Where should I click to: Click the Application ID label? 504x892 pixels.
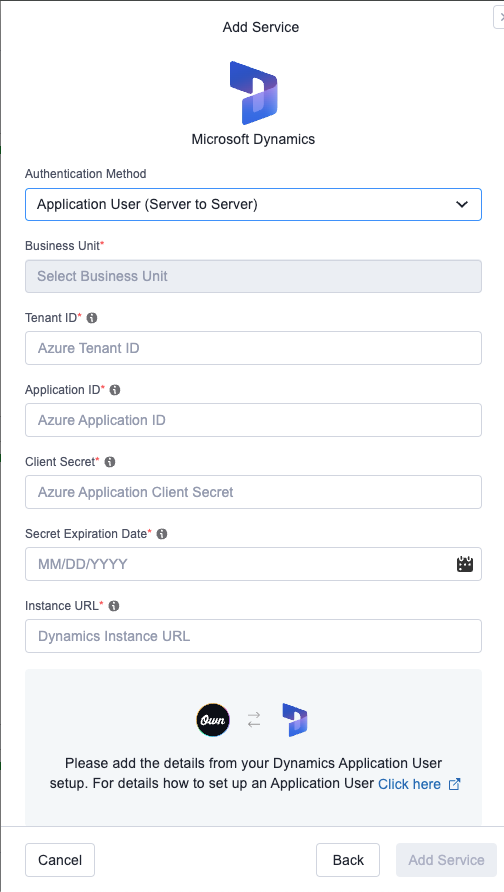tap(63, 390)
